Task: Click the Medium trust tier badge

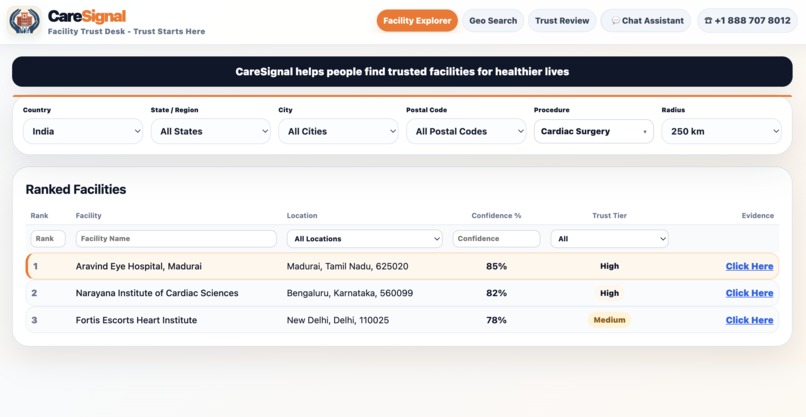Action: [610, 320]
